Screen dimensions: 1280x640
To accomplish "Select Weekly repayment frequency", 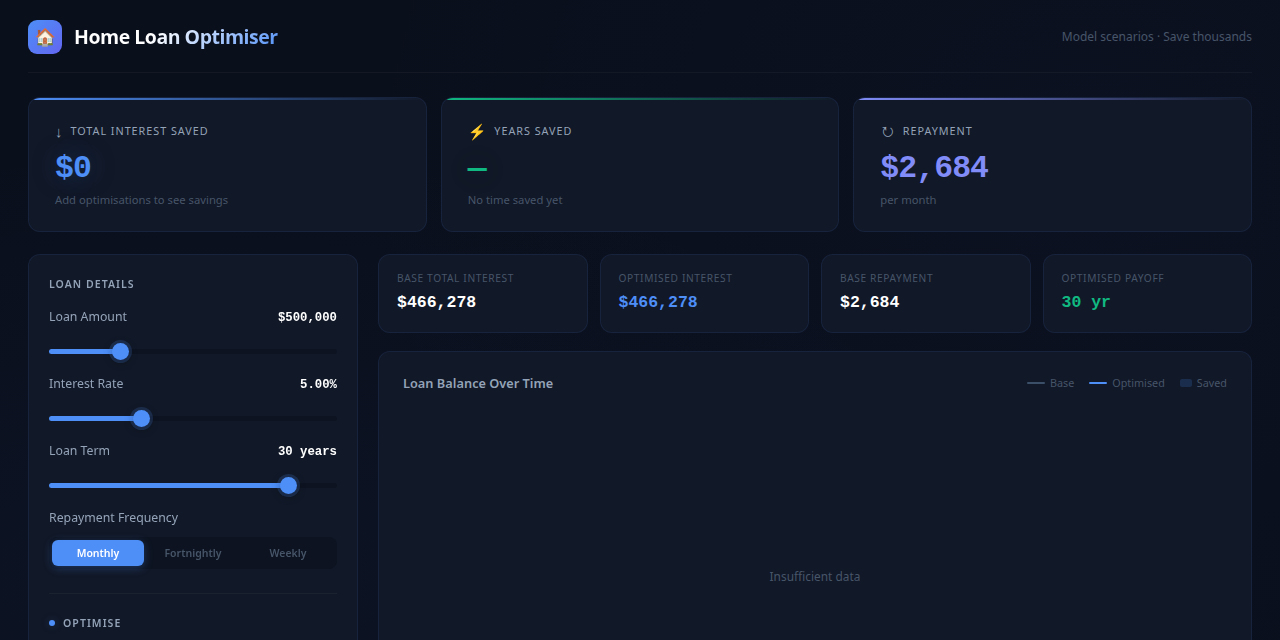I will click(x=288, y=553).
